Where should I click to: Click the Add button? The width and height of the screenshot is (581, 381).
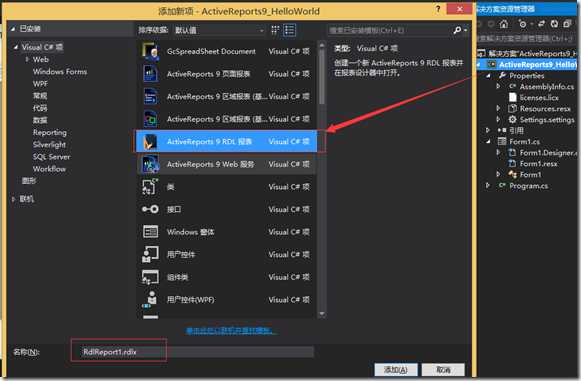[x=396, y=370]
